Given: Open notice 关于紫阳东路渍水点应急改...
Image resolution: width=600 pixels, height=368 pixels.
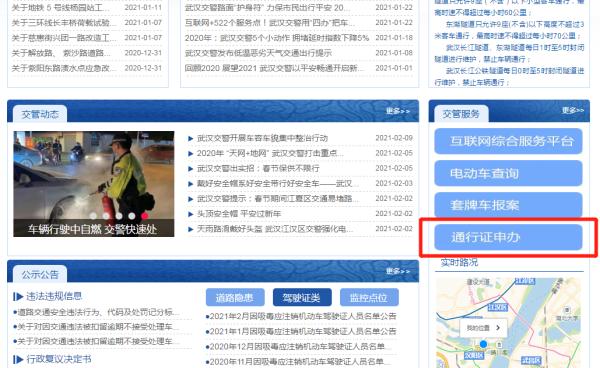Looking at the screenshot, I should point(64,68).
